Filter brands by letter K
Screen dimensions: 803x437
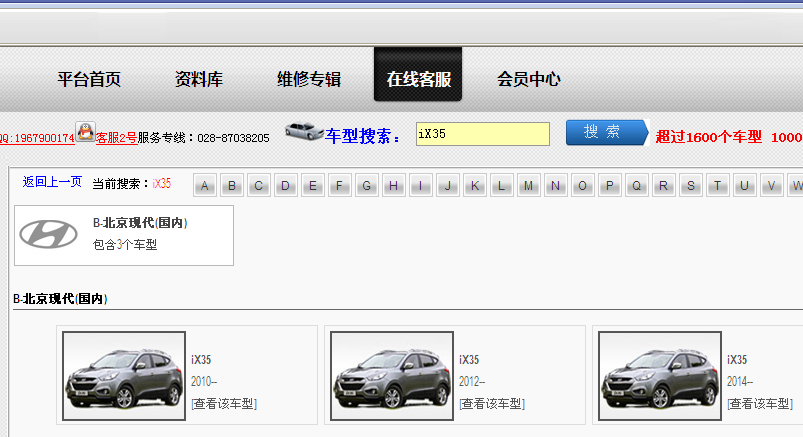475,185
